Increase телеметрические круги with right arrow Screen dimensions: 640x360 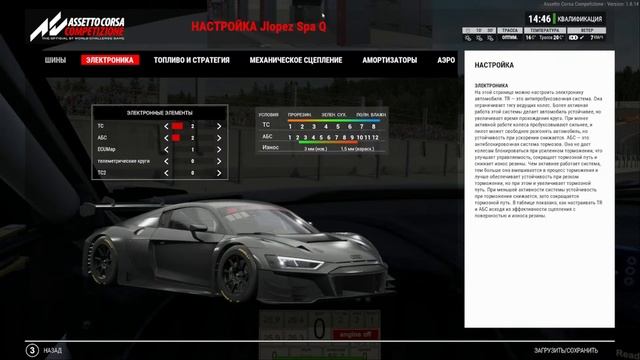tap(219, 161)
